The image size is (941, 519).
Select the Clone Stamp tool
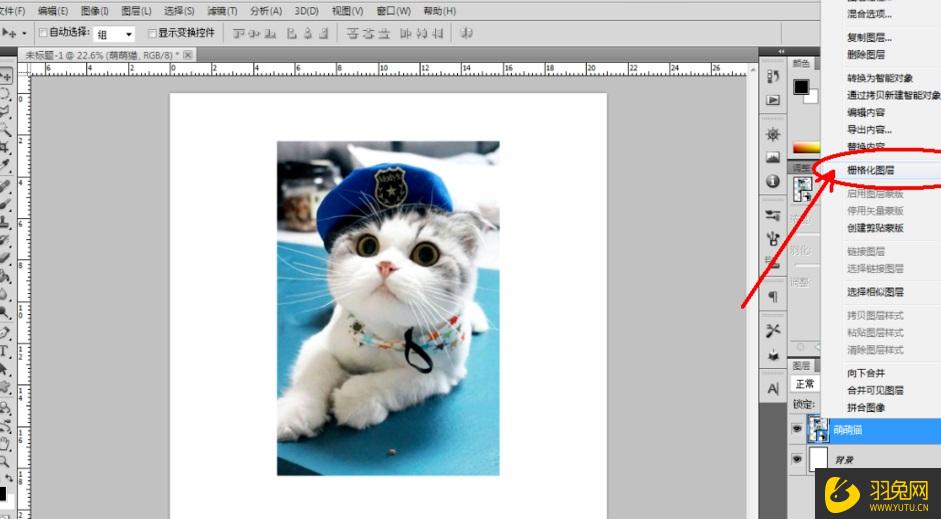point(5,221)
